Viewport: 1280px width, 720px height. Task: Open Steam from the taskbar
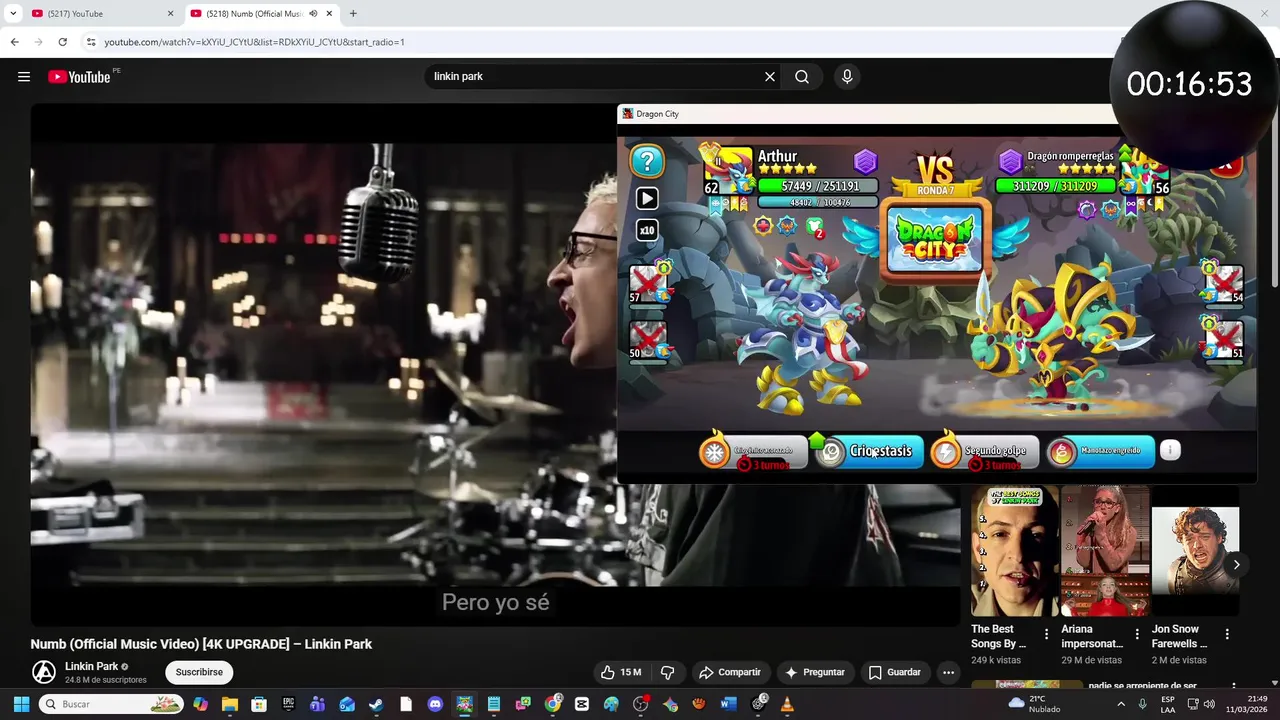click(x=376, y=704)
